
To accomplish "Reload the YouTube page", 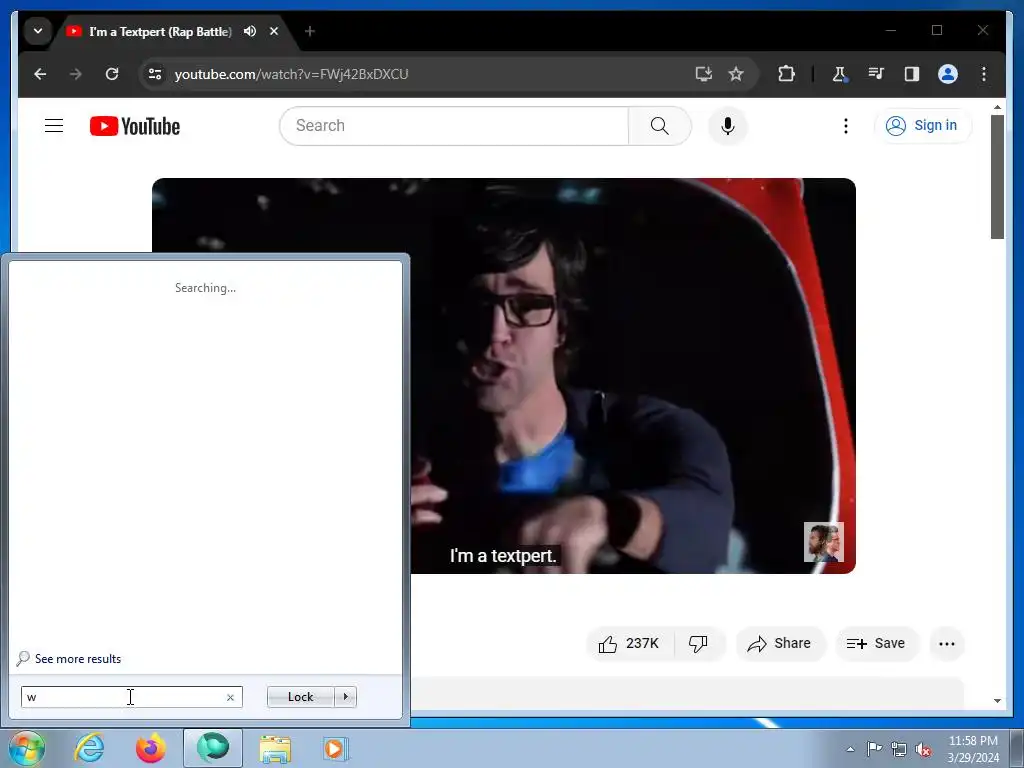I will click(x=112, y=74).
